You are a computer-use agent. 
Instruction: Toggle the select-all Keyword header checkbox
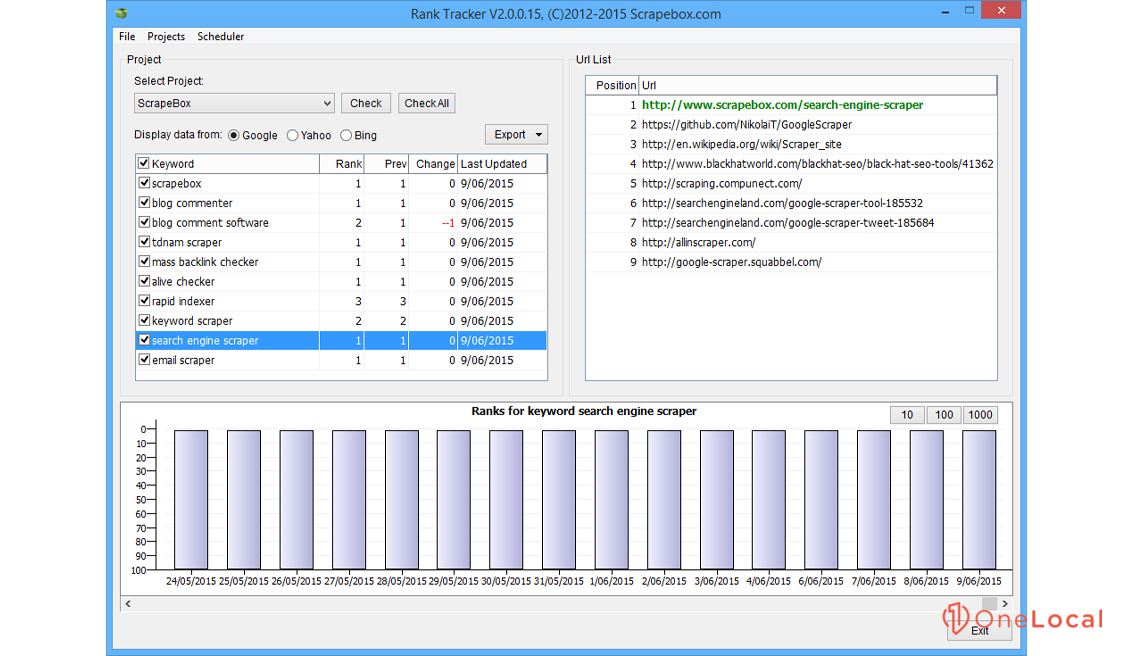(144, 163)
